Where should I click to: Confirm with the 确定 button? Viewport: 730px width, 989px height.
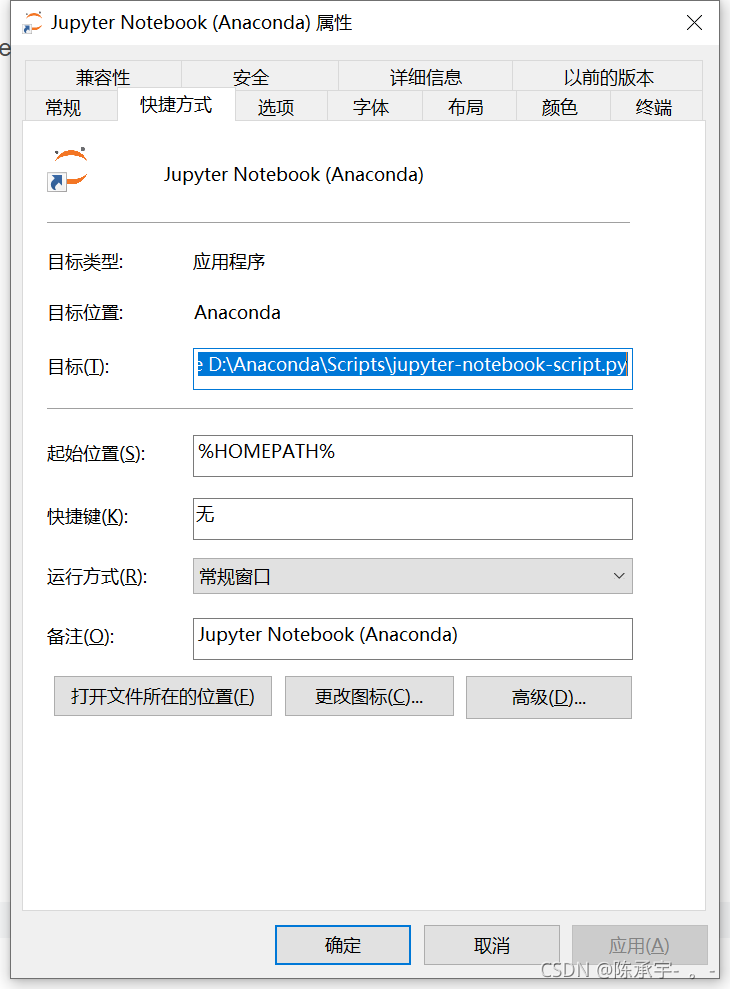point(343,945)
